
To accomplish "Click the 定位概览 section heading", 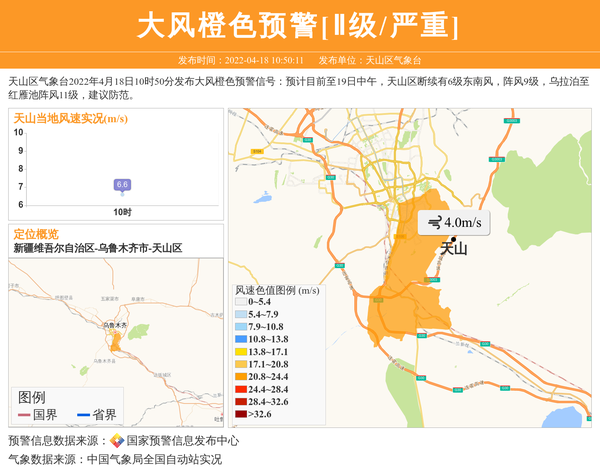I will (x=36, y=233).
